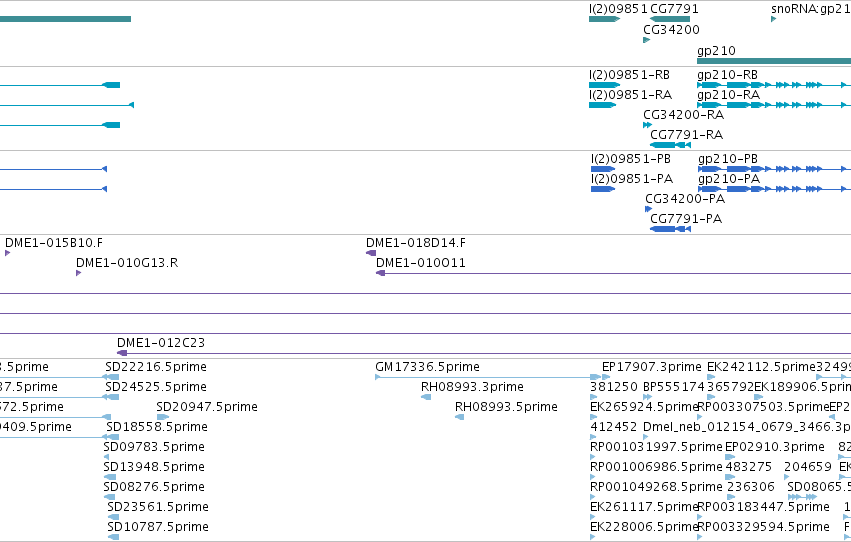Click the RH08993.3prime EST glyph
This screenshot has width=851, height=542.
426,397
